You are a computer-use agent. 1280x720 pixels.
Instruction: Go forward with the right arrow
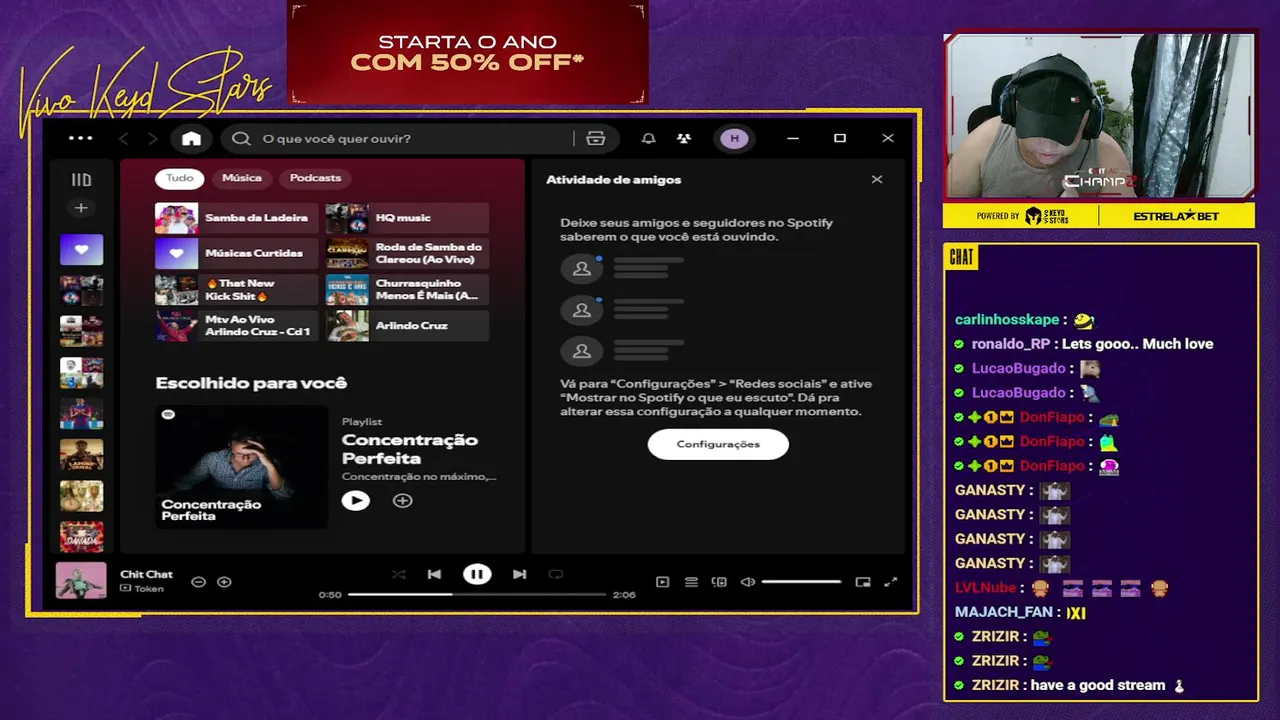pyautogui.click(x=152, y=139)
